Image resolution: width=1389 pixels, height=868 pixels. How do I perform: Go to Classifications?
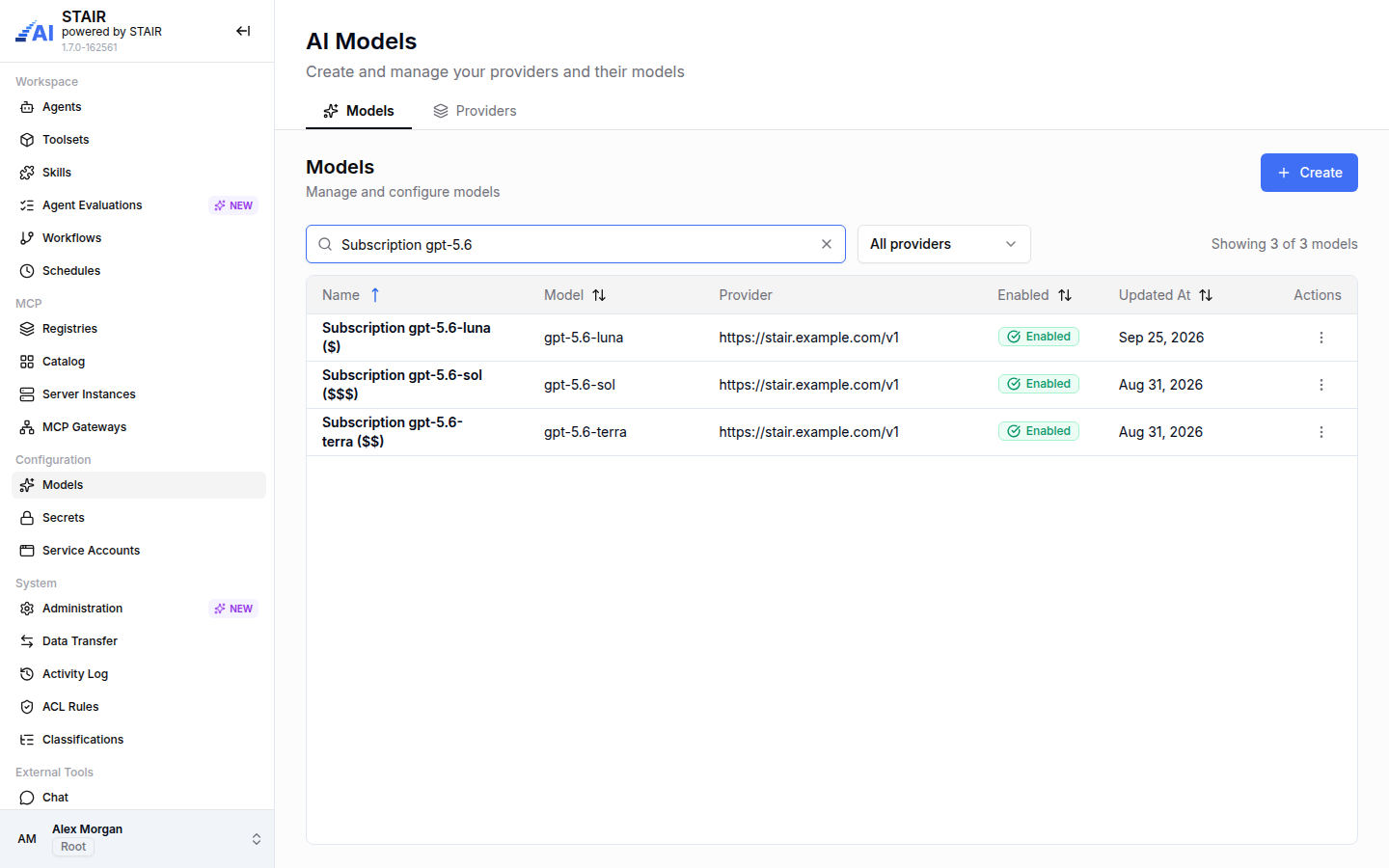[x=139, y=740]
